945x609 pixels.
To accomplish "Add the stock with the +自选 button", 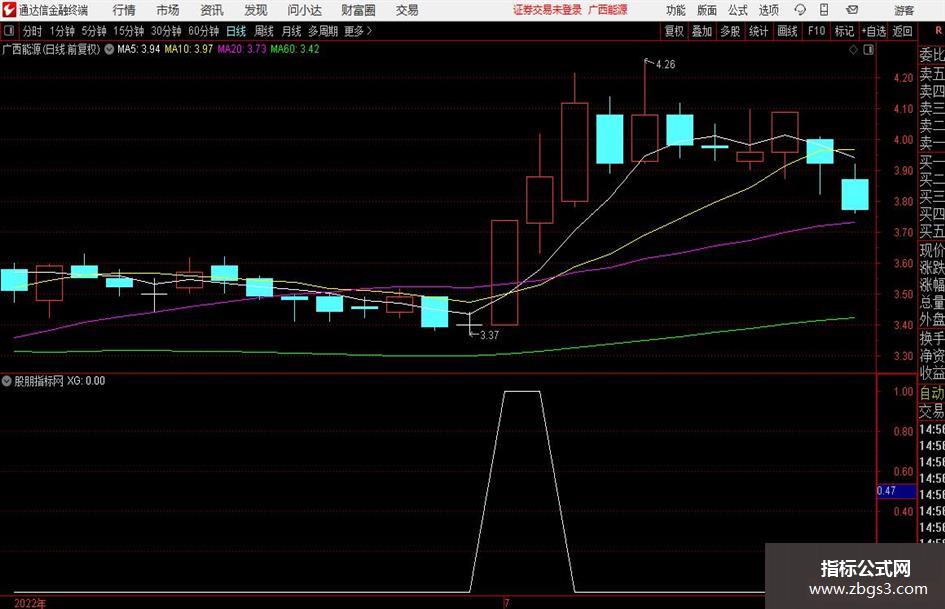I will (x=873, y=31).
